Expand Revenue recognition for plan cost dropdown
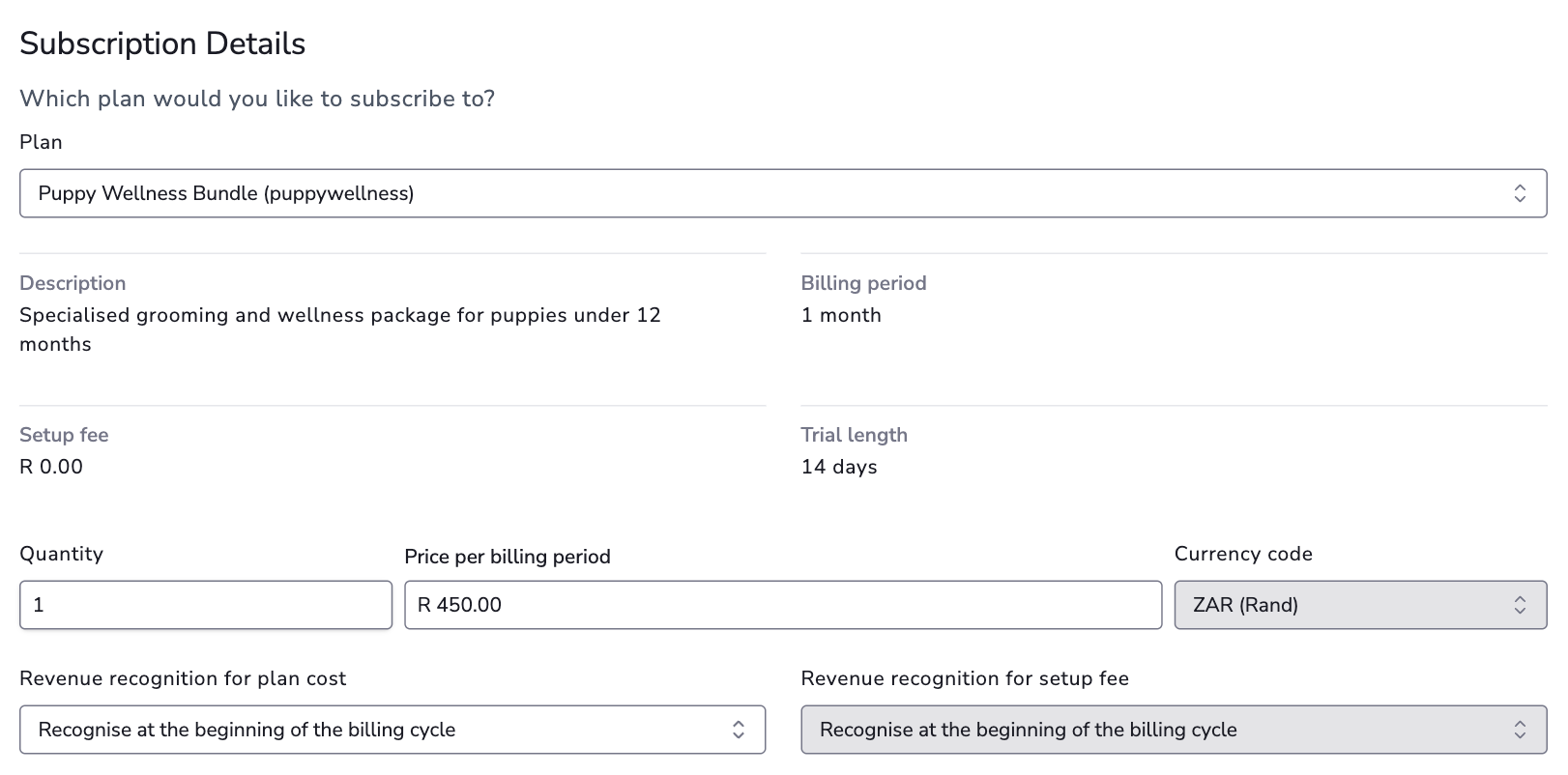This screenshot has height=775, width=1568. [377, 730]
